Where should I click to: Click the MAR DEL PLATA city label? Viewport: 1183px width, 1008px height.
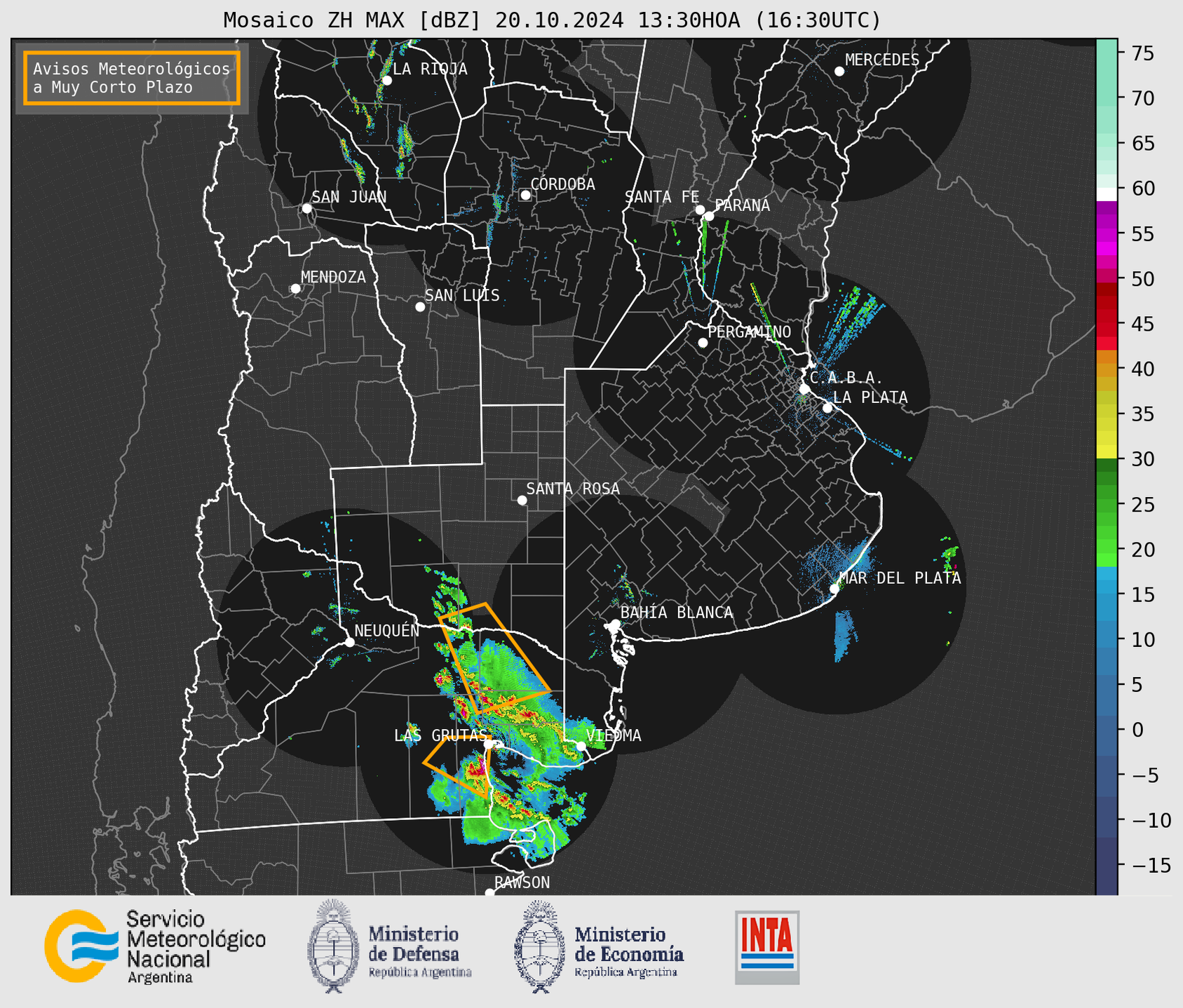tap(900, 578)
